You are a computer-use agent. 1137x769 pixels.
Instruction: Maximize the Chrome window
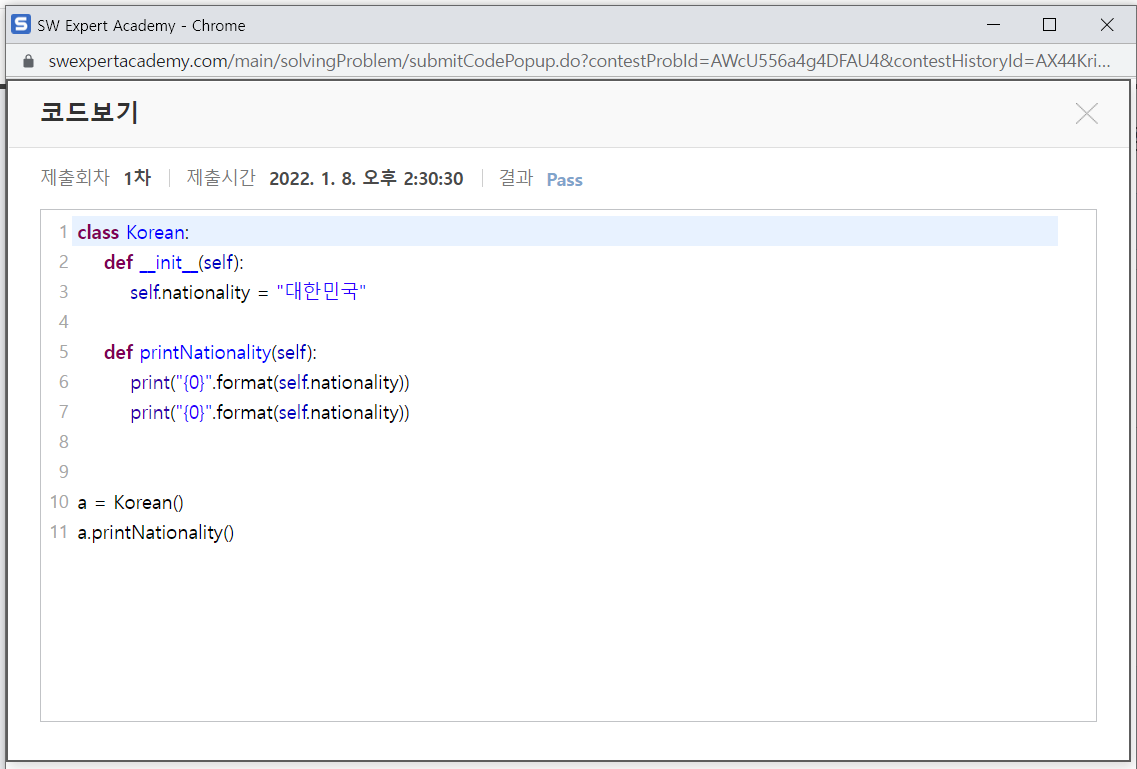pyautogui.click(x=1049, y=25)
